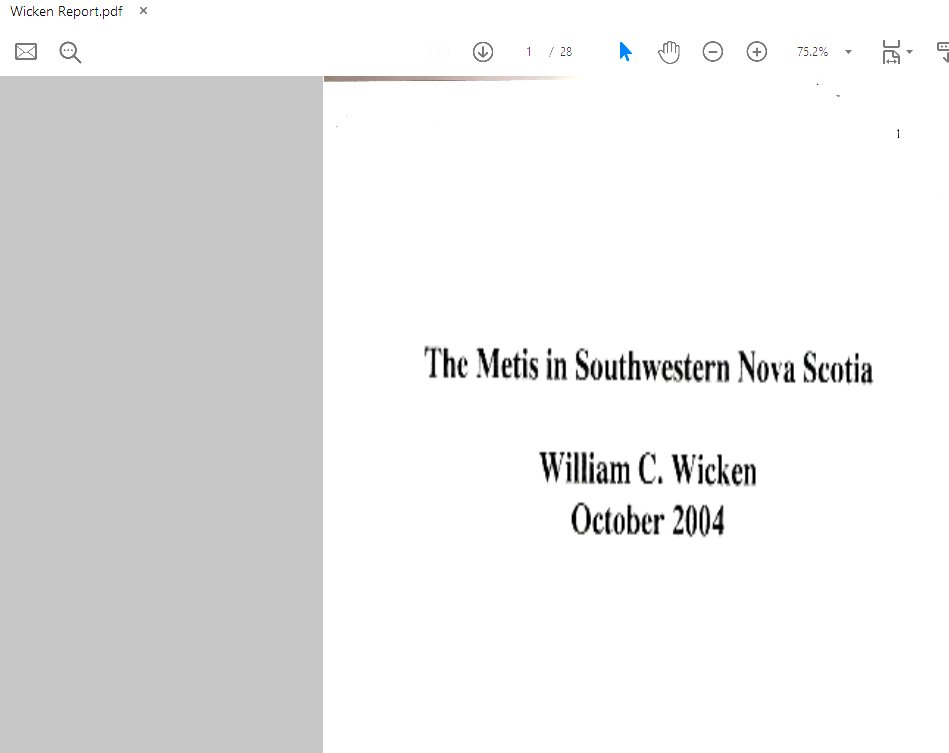The image size is (949, 753).
Task: Go to previous page with up arrow
Action: [x=438, y=52]
